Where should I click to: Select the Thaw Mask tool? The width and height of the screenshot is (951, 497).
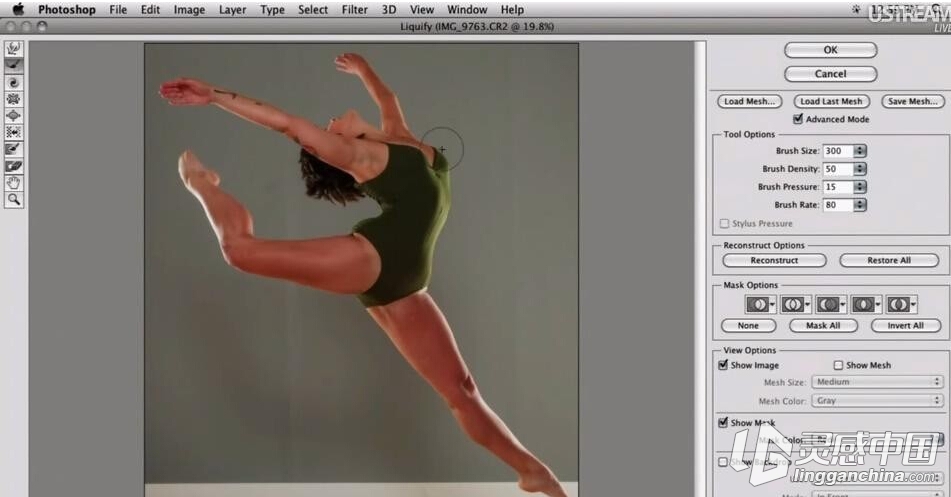tap(14, 166)
